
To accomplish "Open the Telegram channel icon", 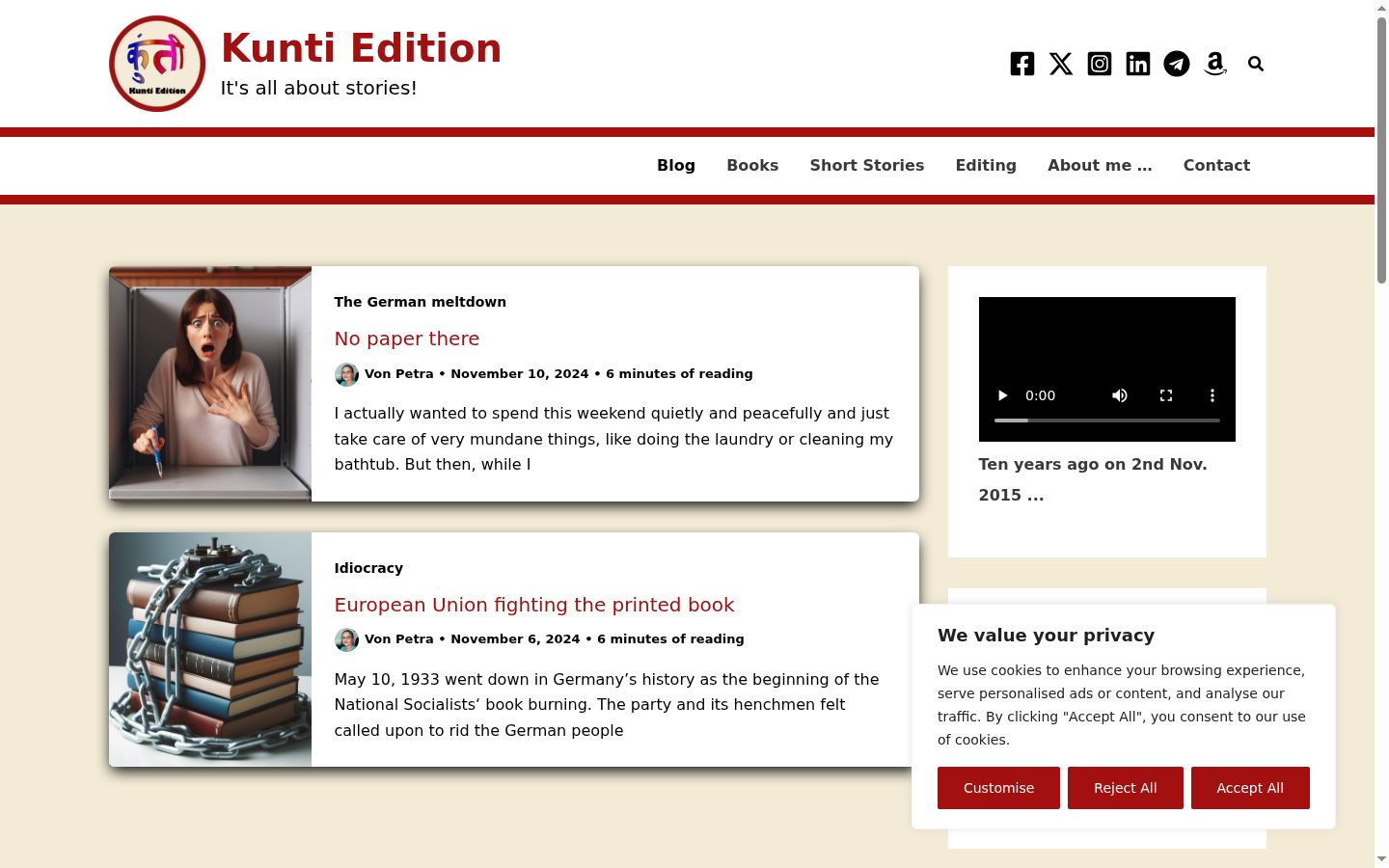I will tap(1177, 64).
